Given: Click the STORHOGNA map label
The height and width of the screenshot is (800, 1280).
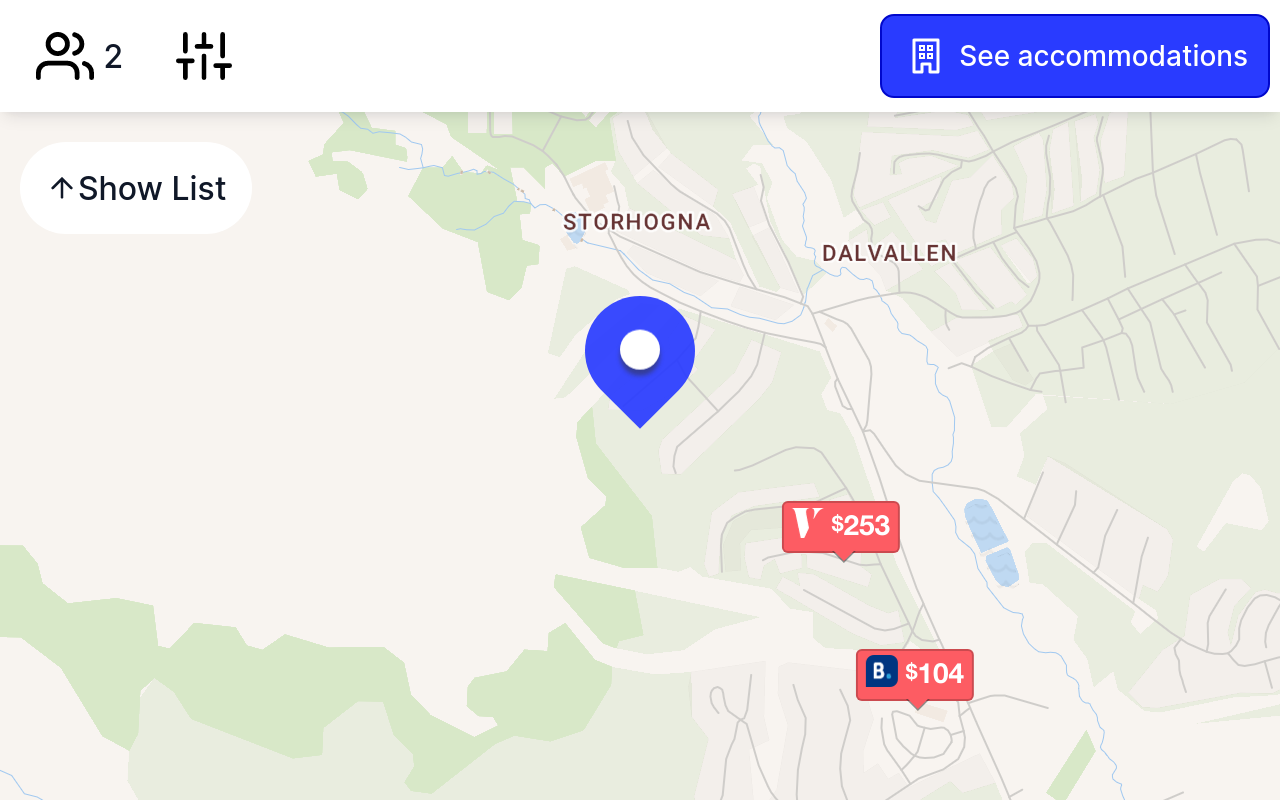Looking at the screenshot, I should (x=637, y=222).
